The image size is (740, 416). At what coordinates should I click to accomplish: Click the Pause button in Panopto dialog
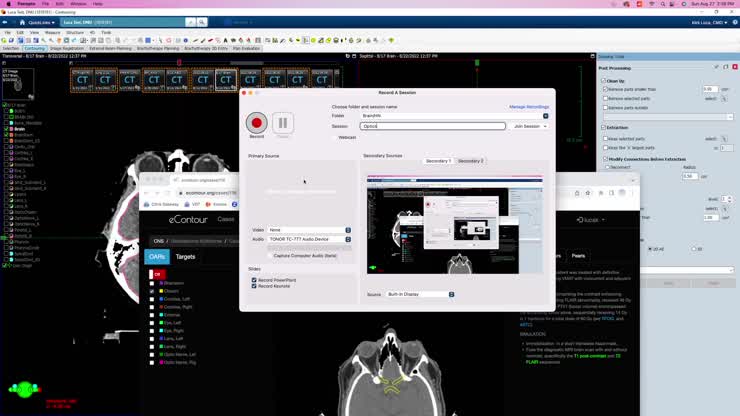[283, 123]
